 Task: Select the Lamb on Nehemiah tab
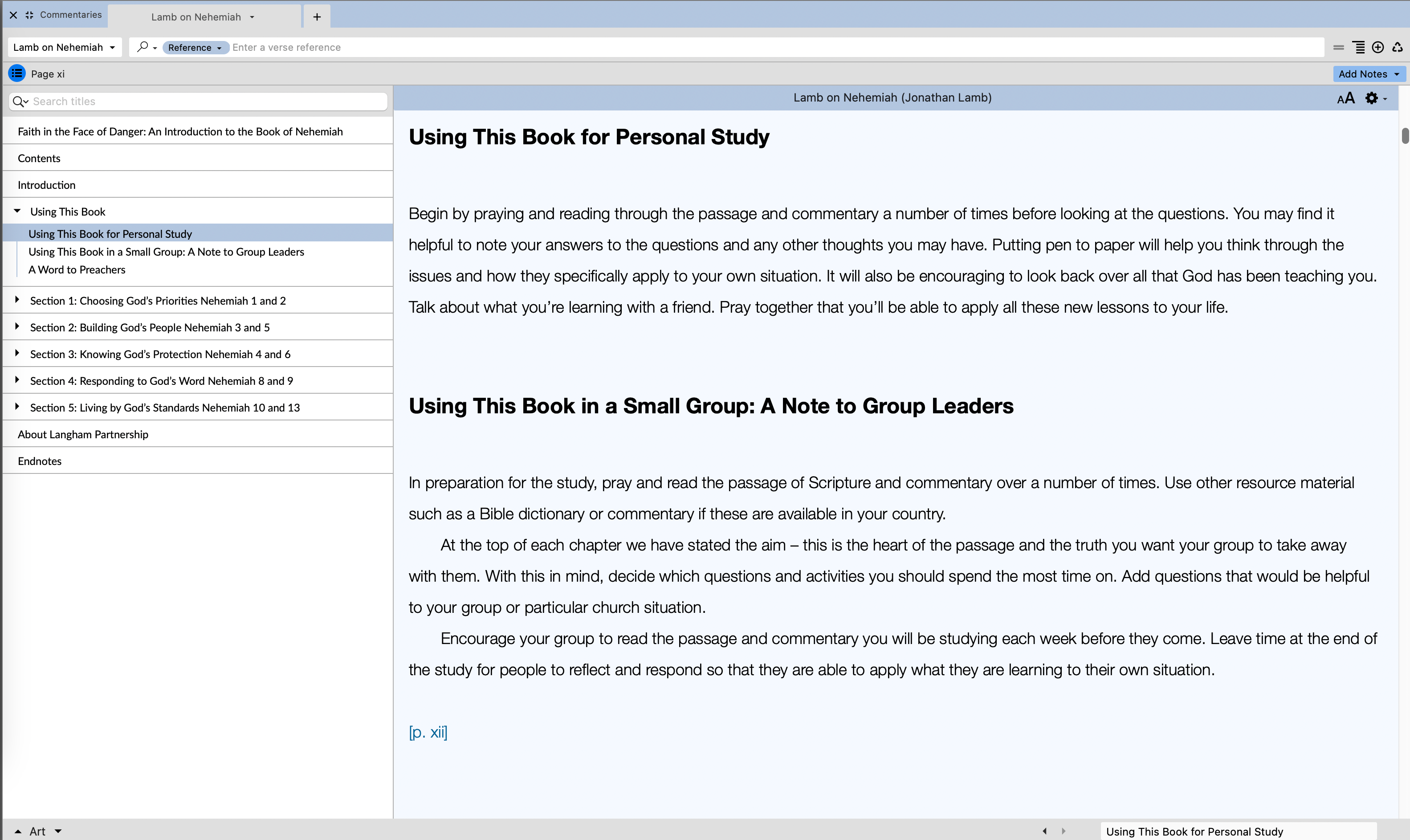196,17
